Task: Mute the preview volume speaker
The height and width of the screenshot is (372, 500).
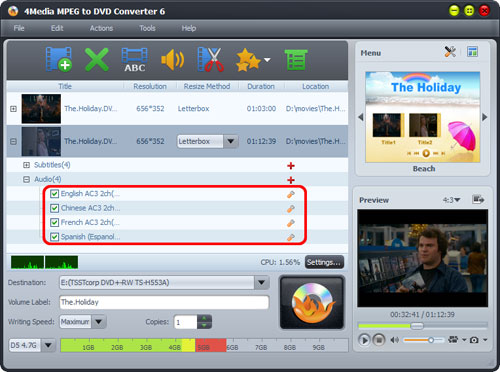Action: (395, 340)
